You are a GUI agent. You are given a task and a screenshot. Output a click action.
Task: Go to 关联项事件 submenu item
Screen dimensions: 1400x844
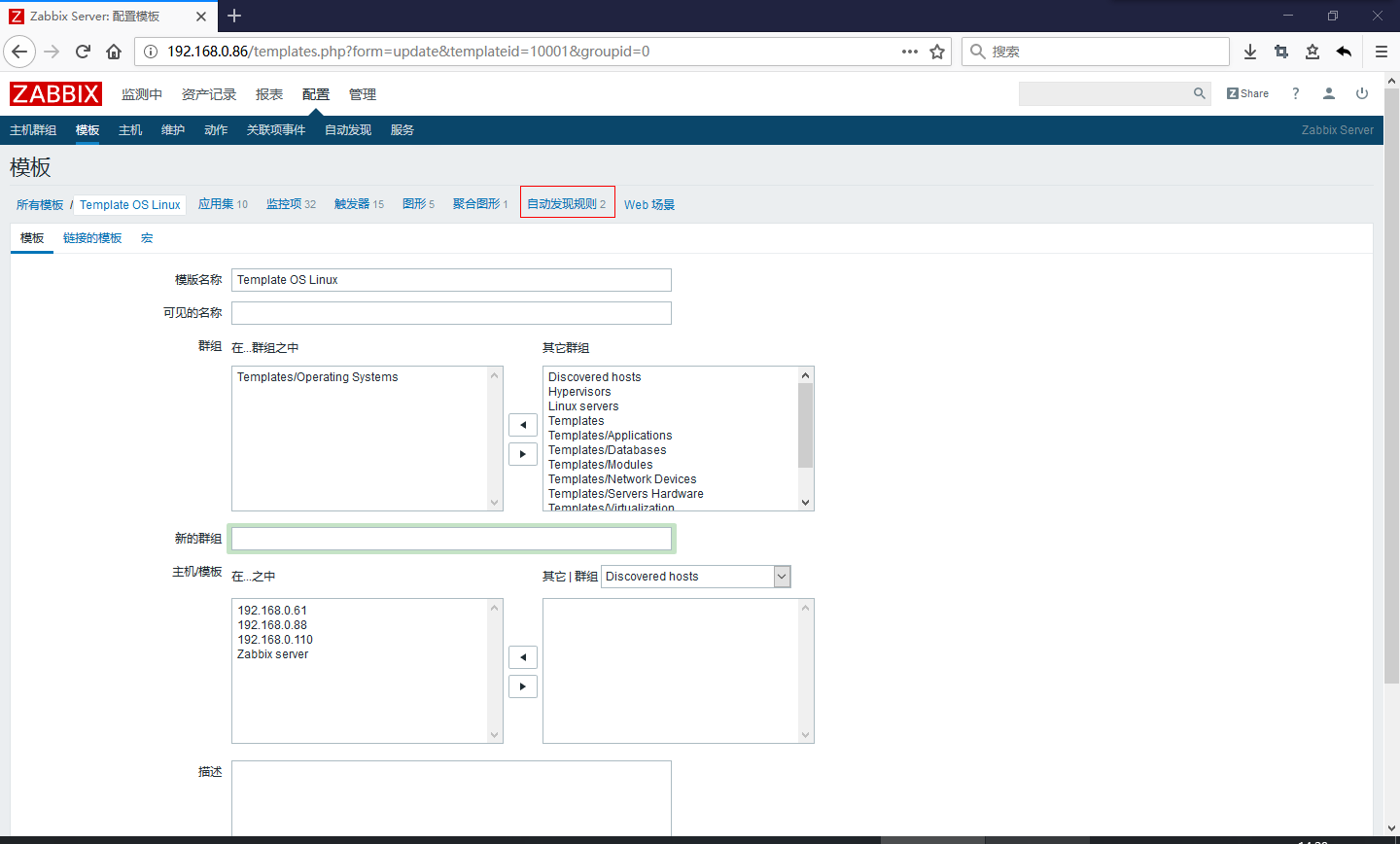276,130
